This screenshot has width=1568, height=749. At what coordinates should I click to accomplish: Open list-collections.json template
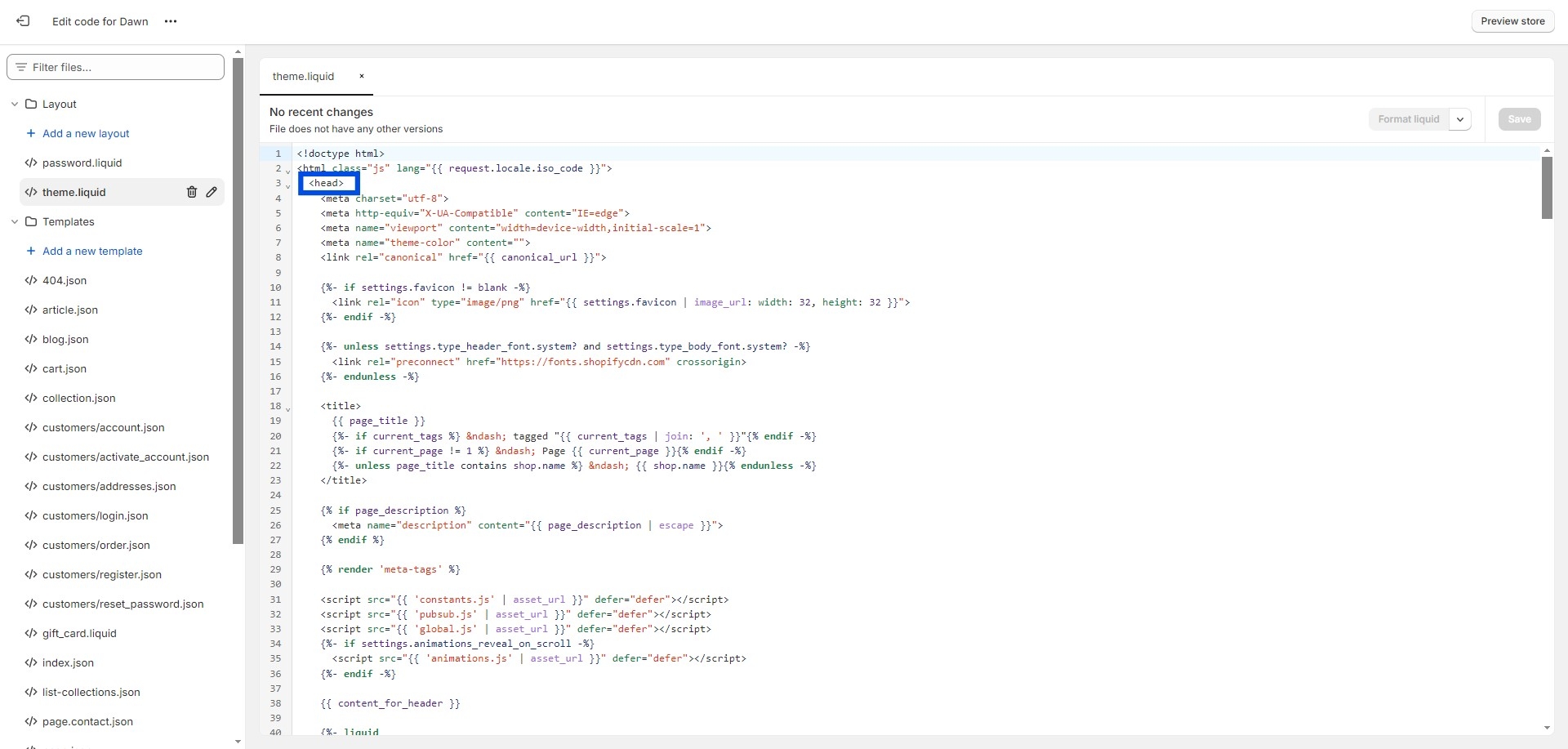(91, 692)
